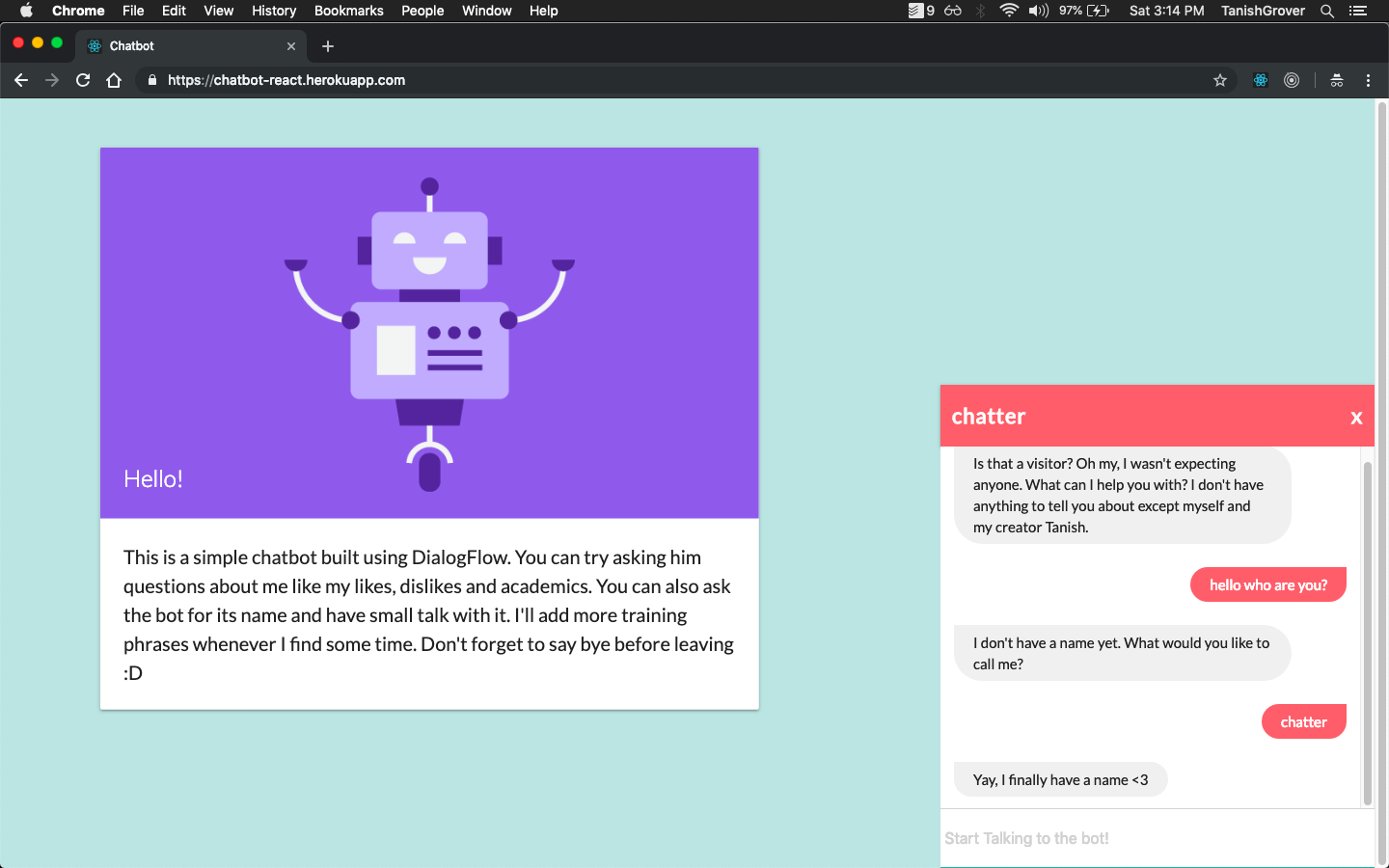
Task: Click the browser forward arrow
Action: click(x=52, y=80)
